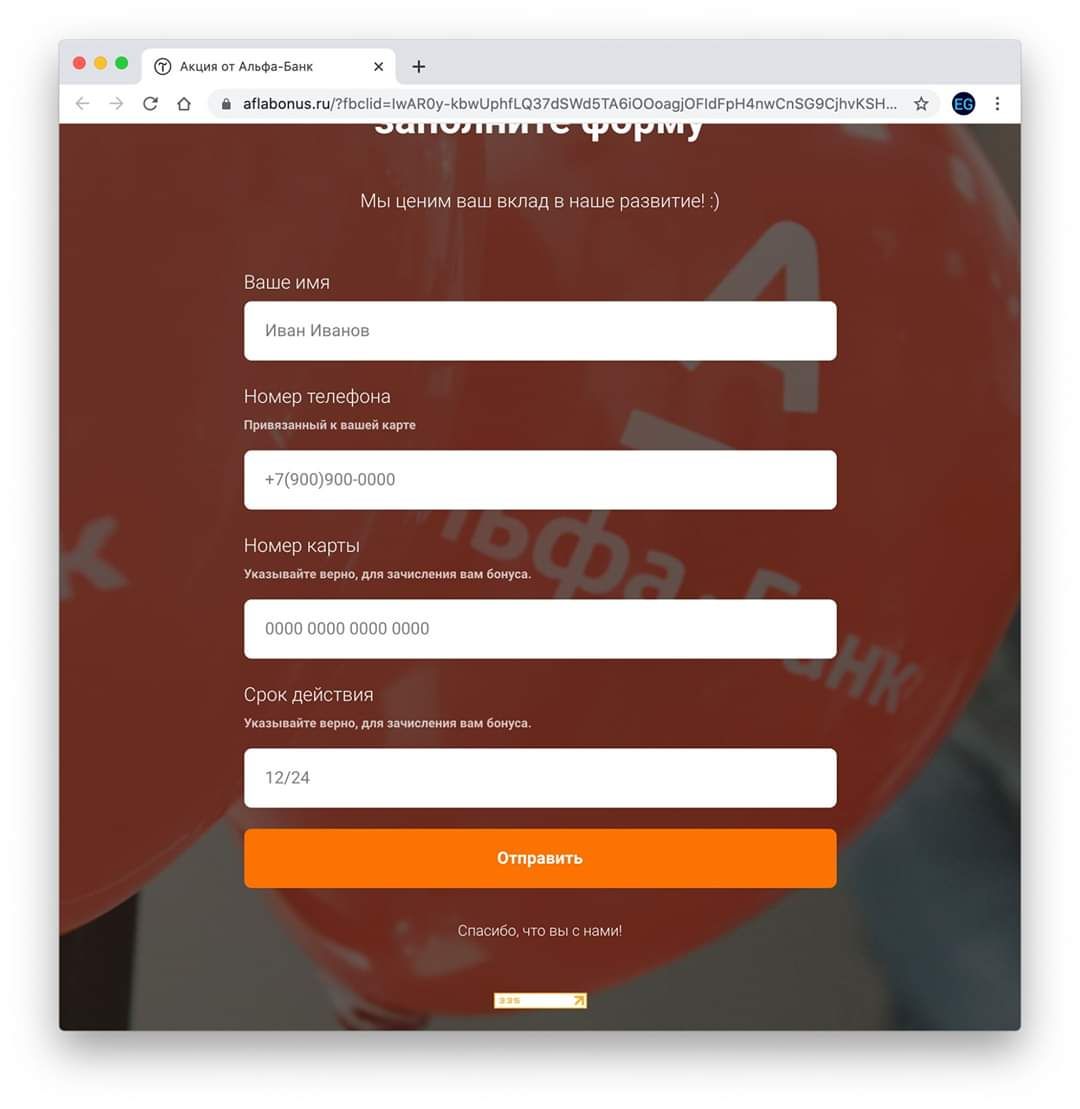Screen dimensions: 1080x1109
Task: Reload the aflabonus.ru page
Action: pyautogui.click(x=150, y=104)
